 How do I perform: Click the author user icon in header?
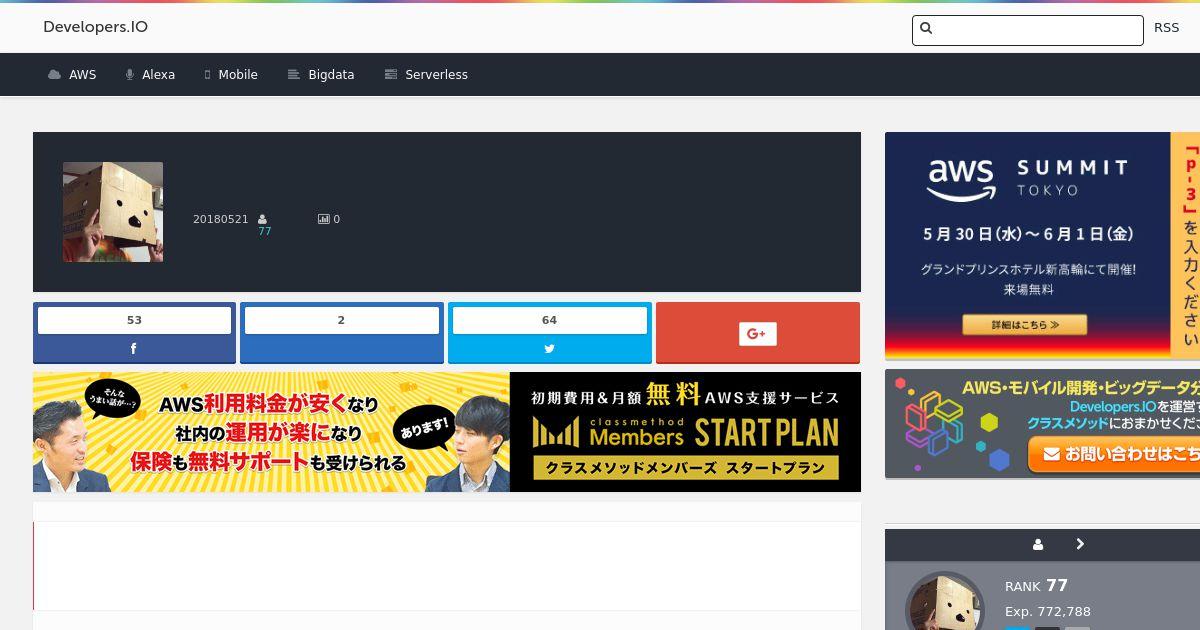click(263, 219)
